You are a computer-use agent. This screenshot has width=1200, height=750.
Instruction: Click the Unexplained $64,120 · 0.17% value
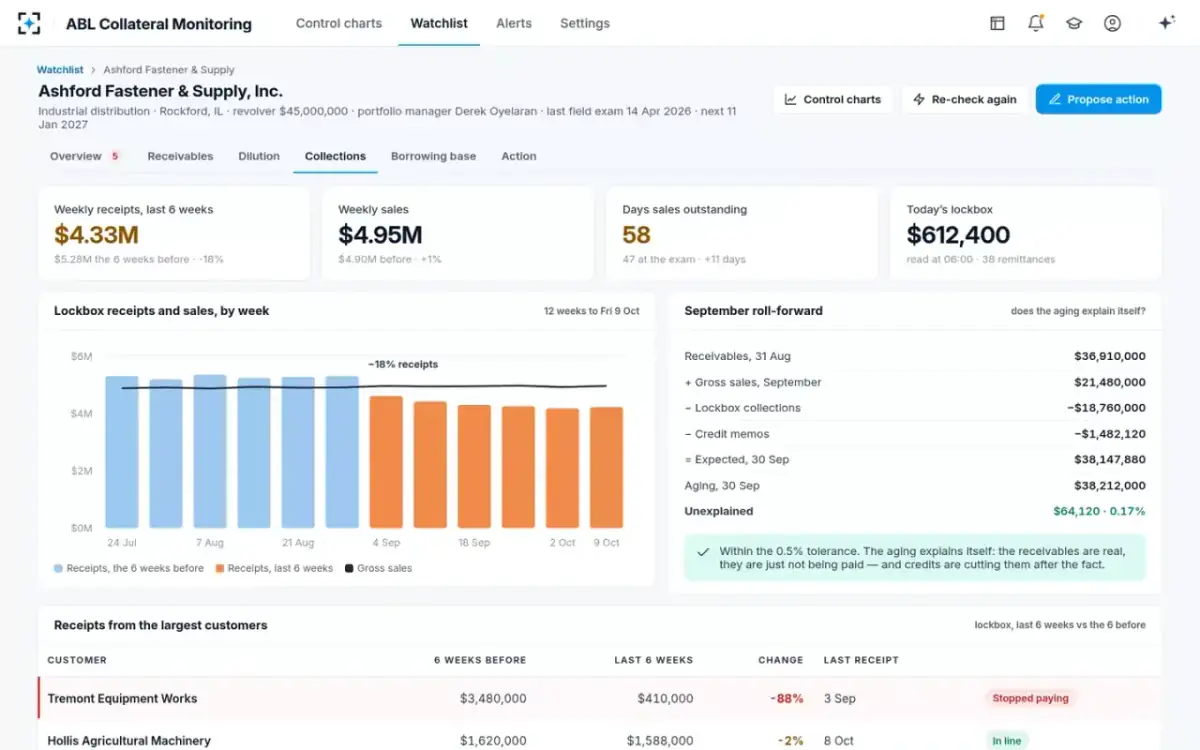click(x=1099, y=511)
